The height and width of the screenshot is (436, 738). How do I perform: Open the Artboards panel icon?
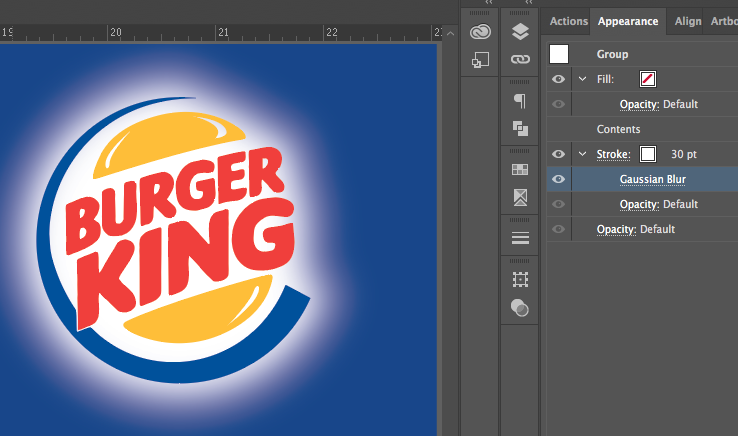point(520,280)
